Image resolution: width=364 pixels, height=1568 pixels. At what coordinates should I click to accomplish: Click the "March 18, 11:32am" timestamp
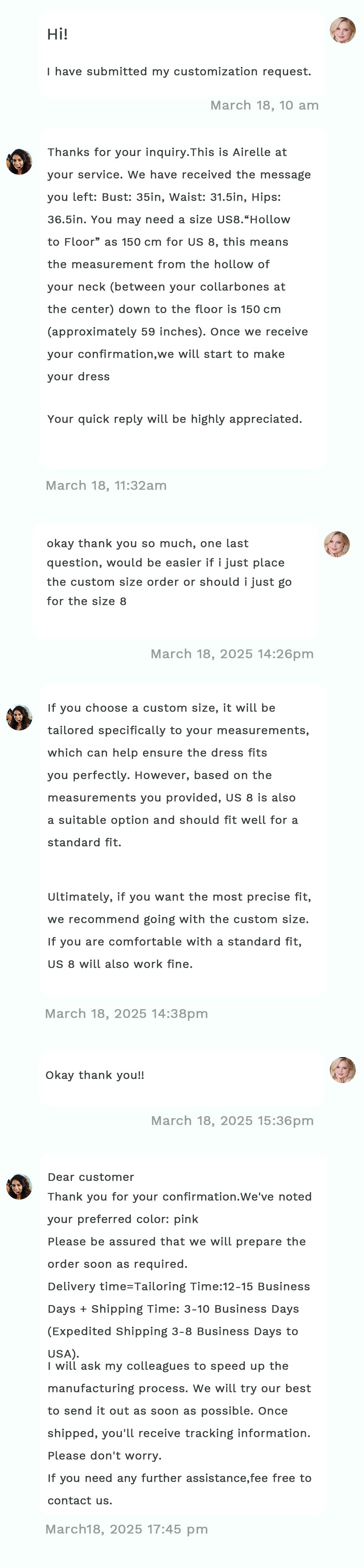(x=107, y=485)
